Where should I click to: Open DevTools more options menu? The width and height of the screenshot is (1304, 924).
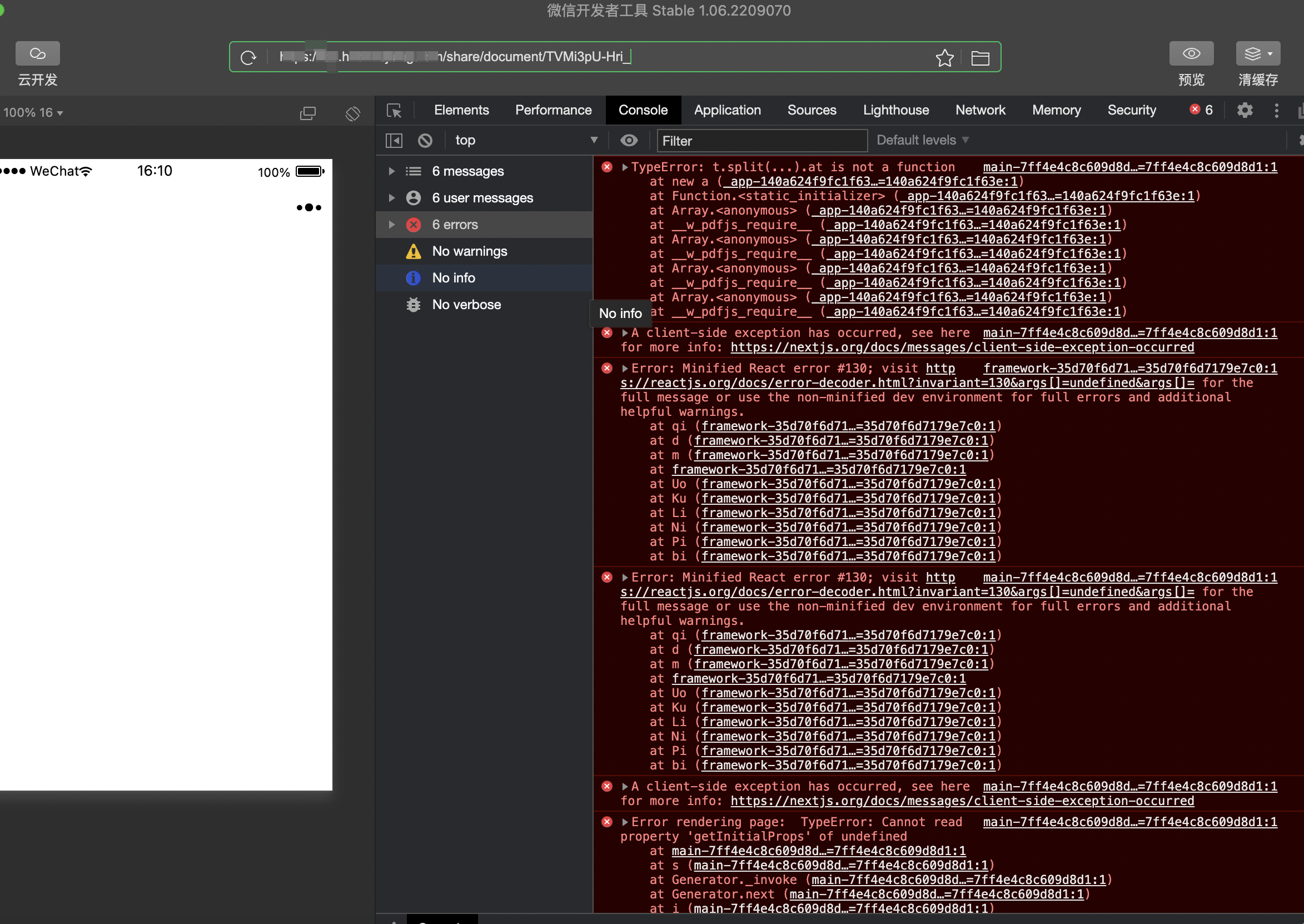1277,111
